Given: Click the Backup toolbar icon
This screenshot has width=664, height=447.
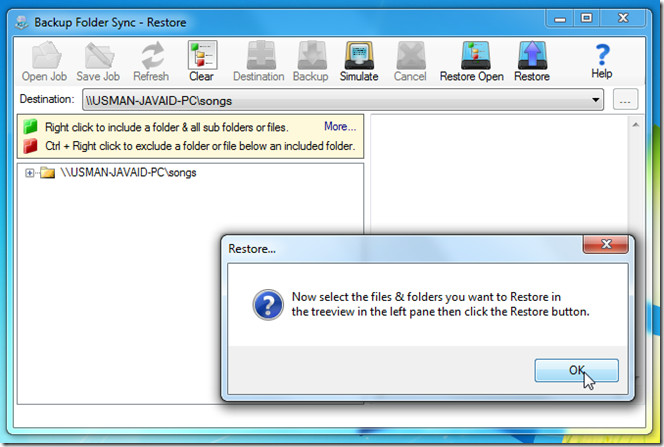Looking at the screenshot, I should click(x=312, y=55).
